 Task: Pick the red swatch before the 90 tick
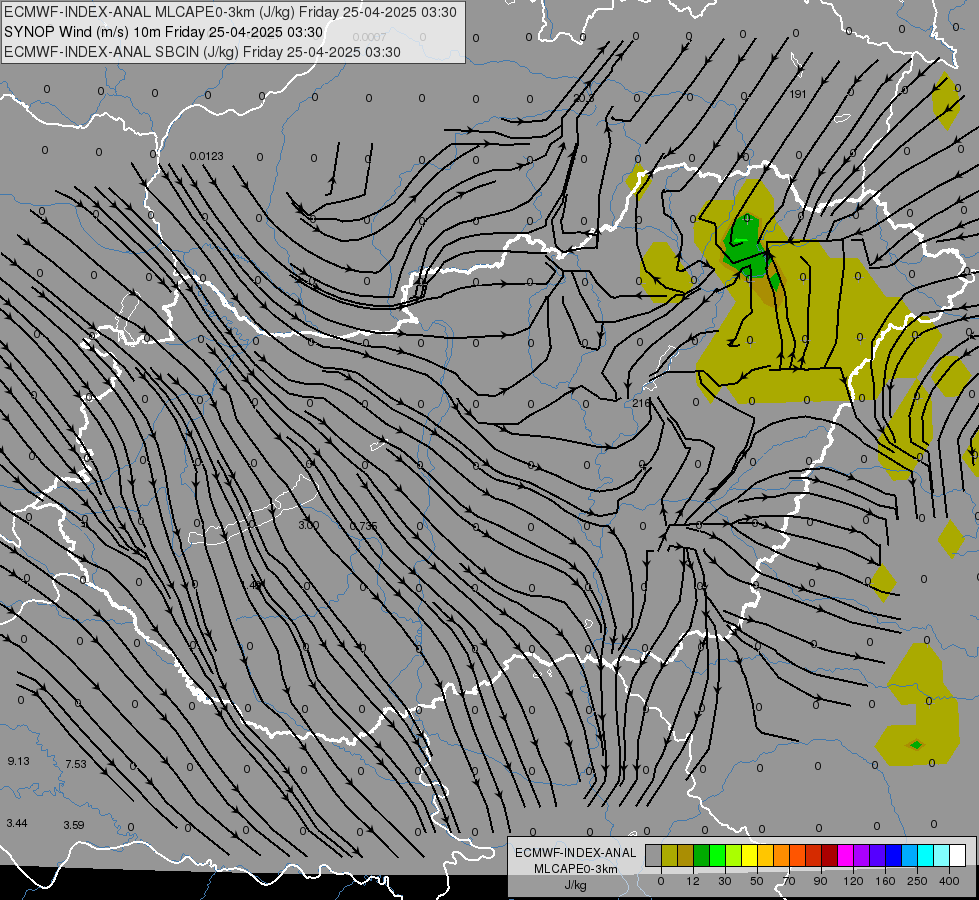pyautogui.click(x=814, y=855)
